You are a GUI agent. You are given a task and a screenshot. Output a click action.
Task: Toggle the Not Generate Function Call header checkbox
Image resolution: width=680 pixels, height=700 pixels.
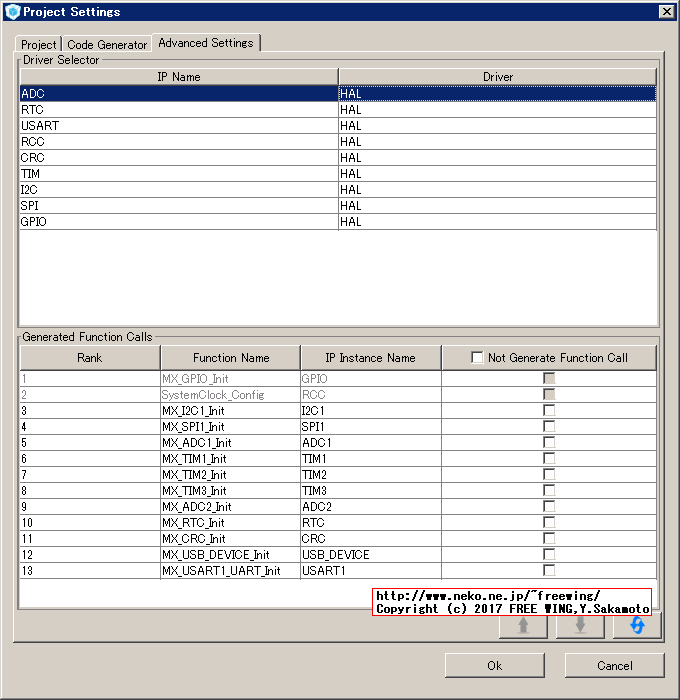[x=477, y=358]
